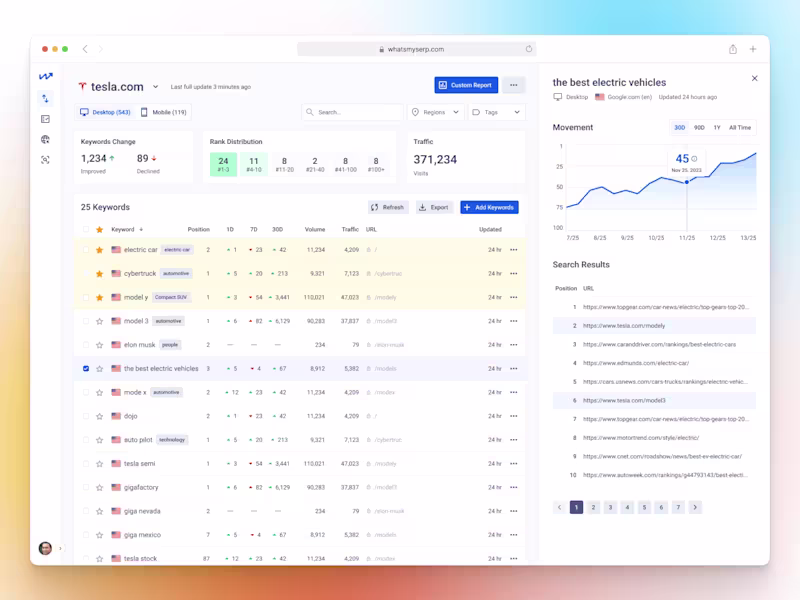Select the #4-10 rank distribution box
The width and height of the screenshot is (800, 600).
(x=254, y=164)
